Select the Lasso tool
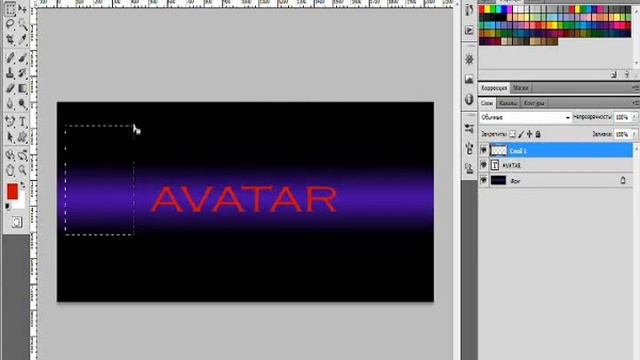 pyautogui.click(x=10, y=24)
